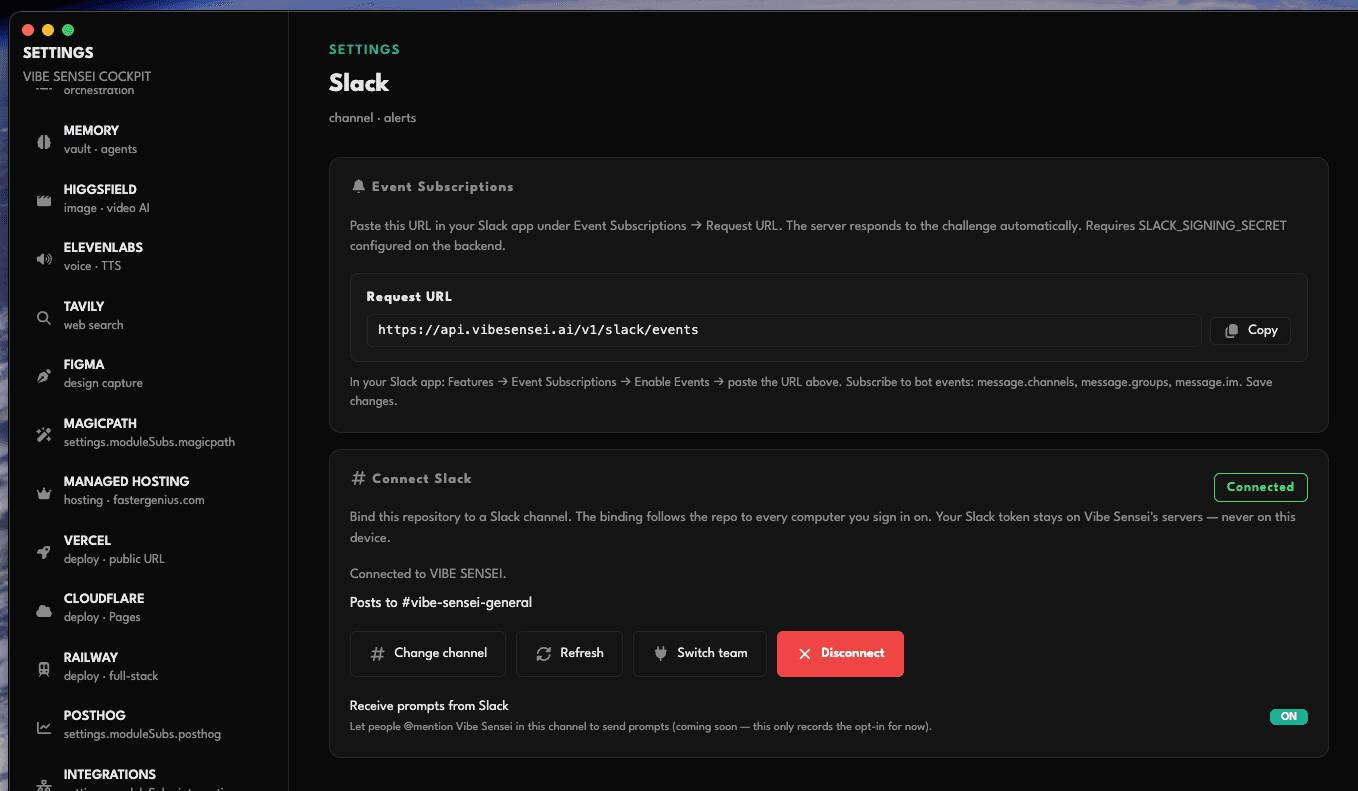Screen dimensions: 1358x791
Task: Click 'Connected to VIBE SENSEI.' text
Action: point(427,574)
